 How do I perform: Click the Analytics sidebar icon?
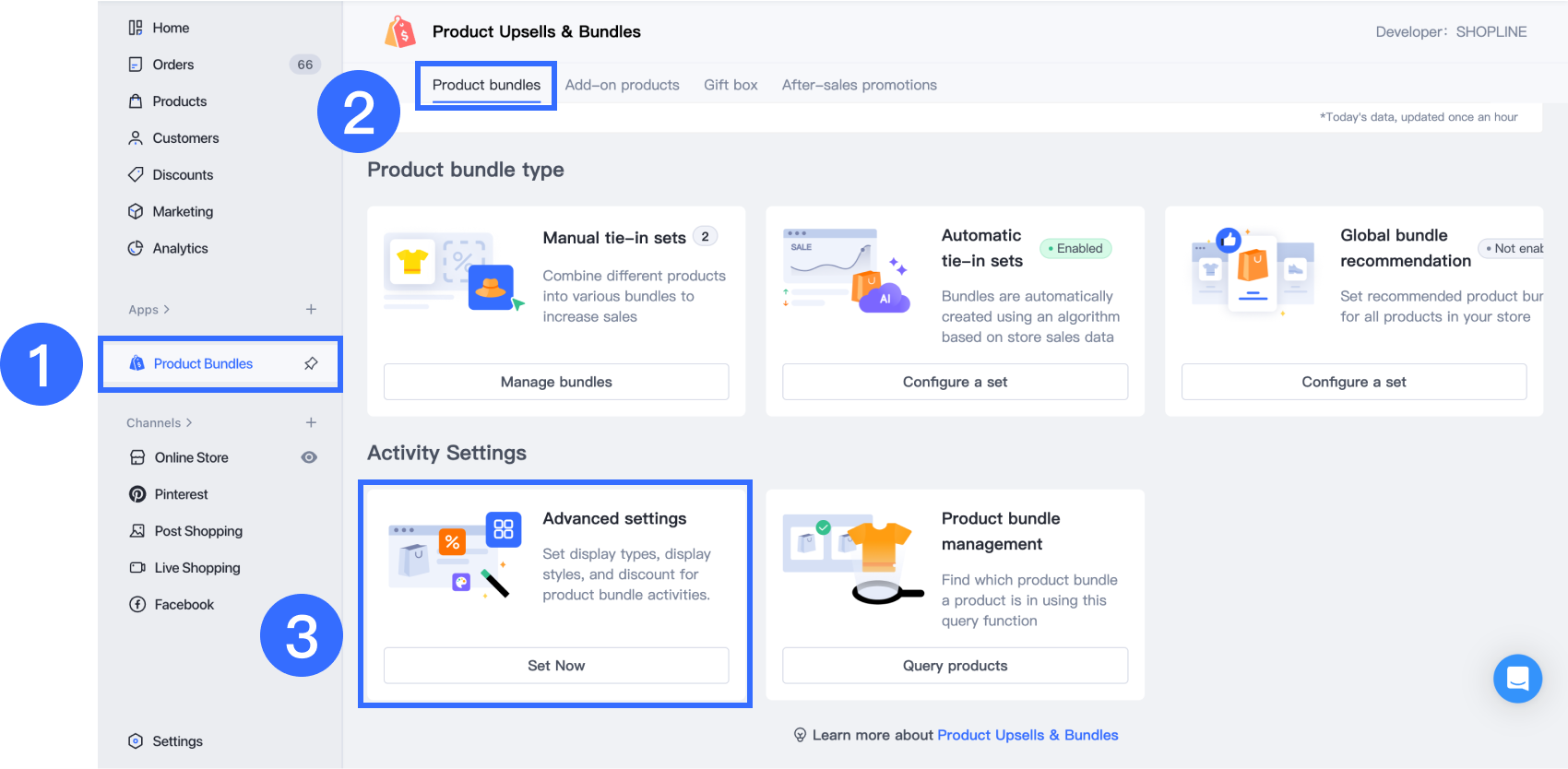(x=136, y=248)
